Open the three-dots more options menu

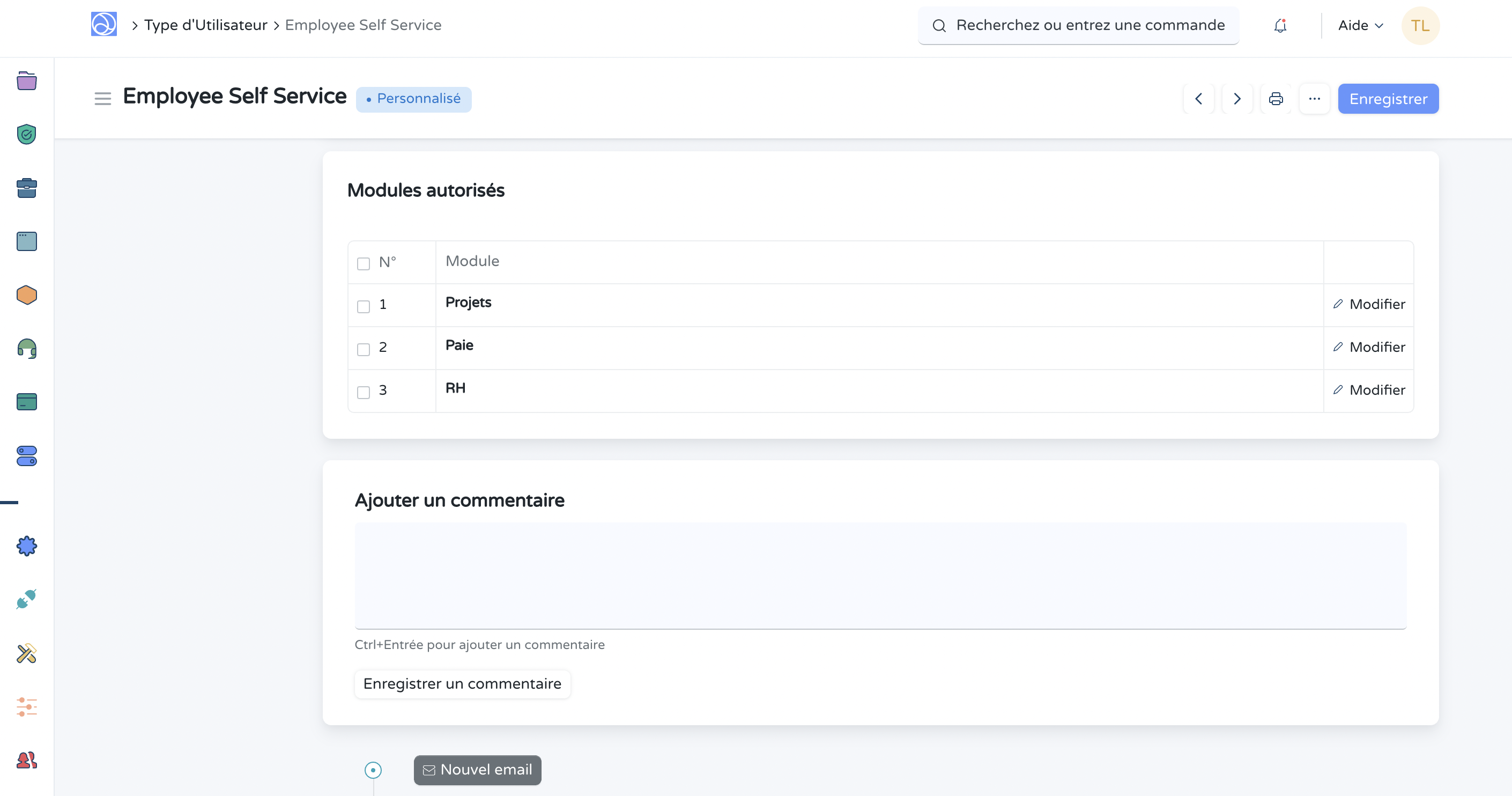(1314, 99)
